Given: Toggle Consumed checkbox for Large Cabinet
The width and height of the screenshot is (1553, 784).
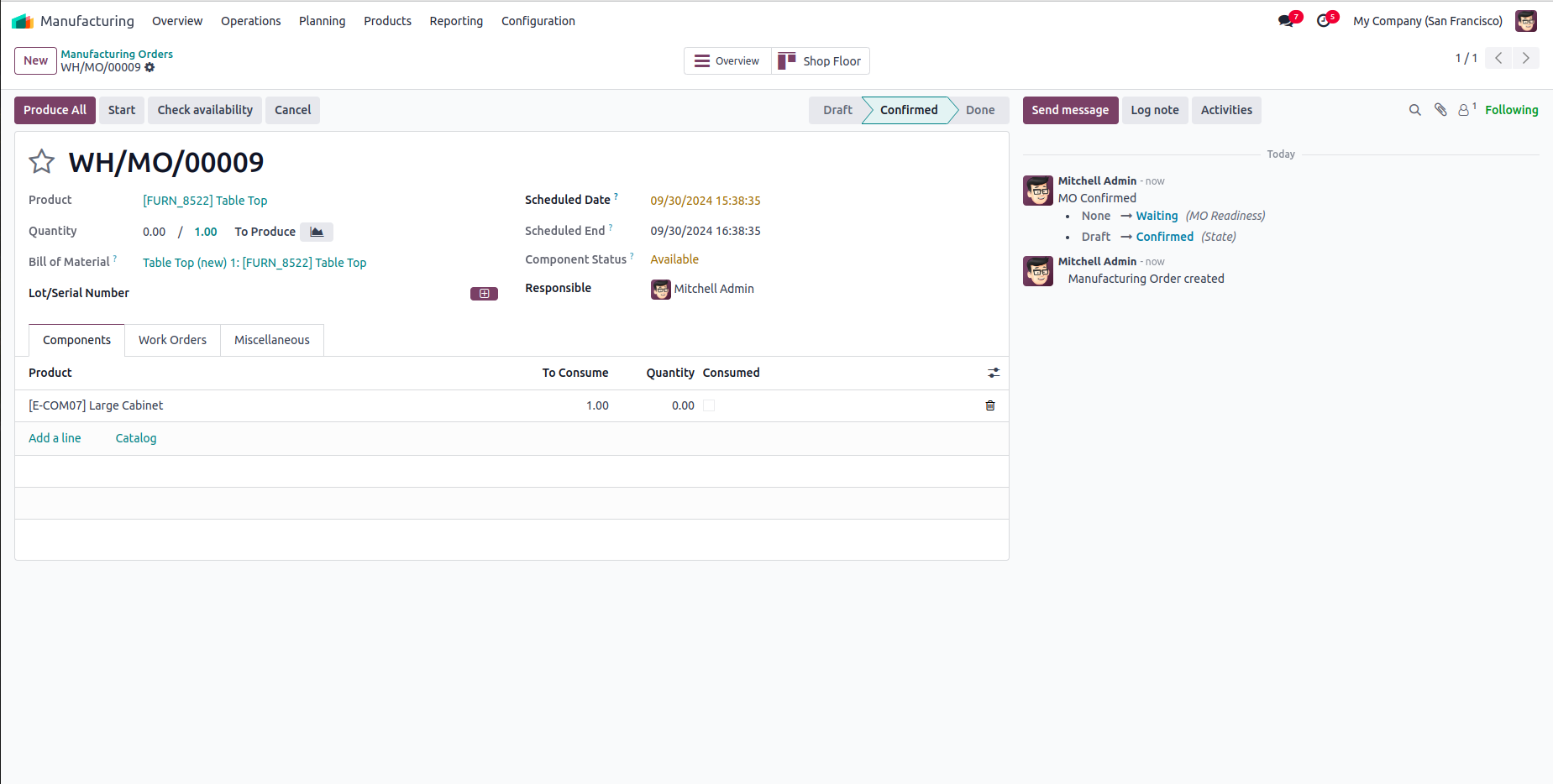Looking at the screenshot, I should [x=709, y=405].
